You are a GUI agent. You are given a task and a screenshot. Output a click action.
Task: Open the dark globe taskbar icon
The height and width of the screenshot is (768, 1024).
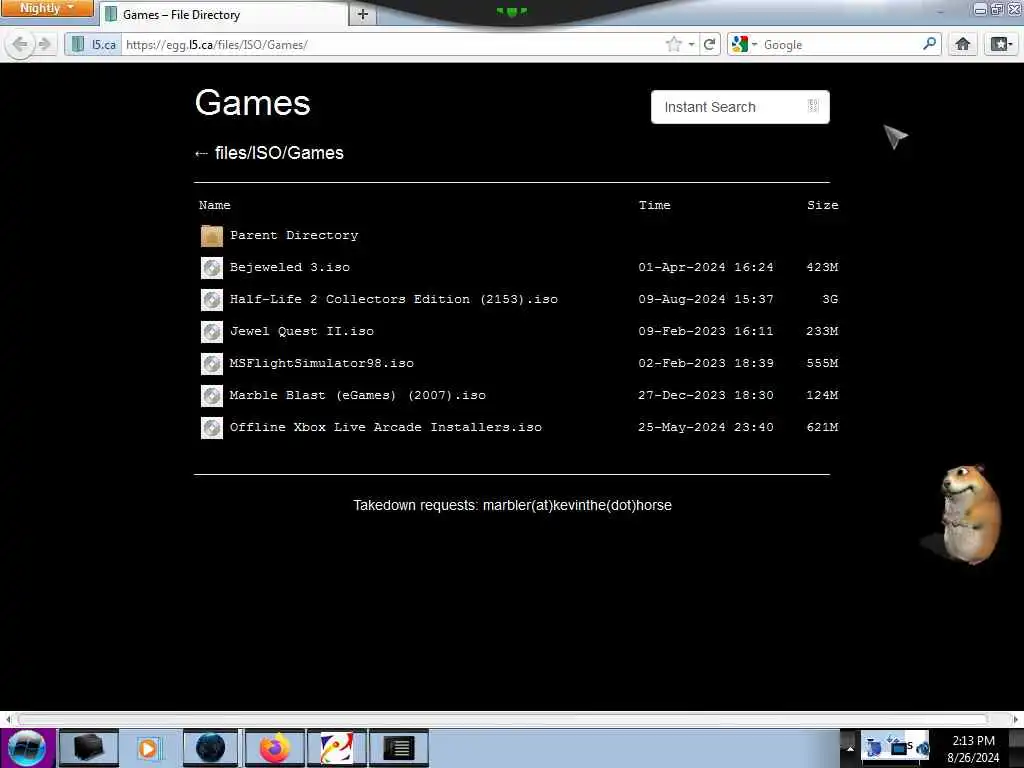210,748
